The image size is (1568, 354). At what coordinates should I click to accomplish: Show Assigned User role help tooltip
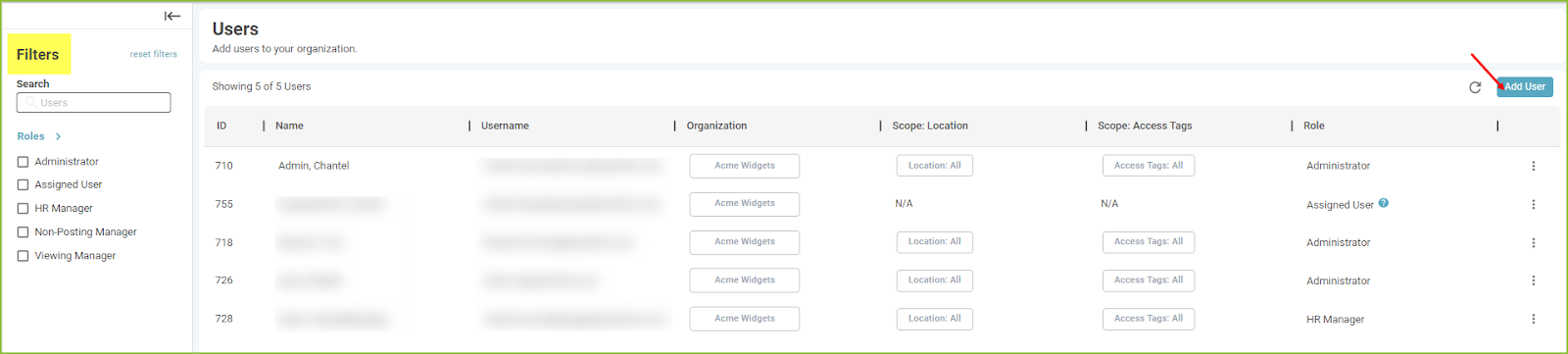[x=1384, y=203]
